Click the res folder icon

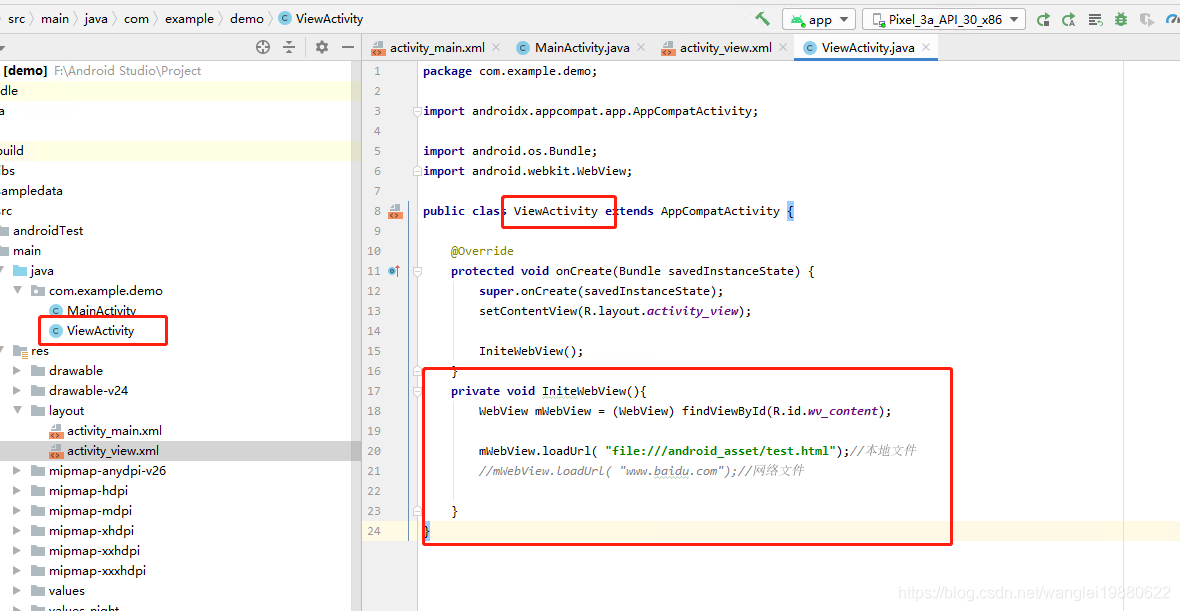[21, 351]
